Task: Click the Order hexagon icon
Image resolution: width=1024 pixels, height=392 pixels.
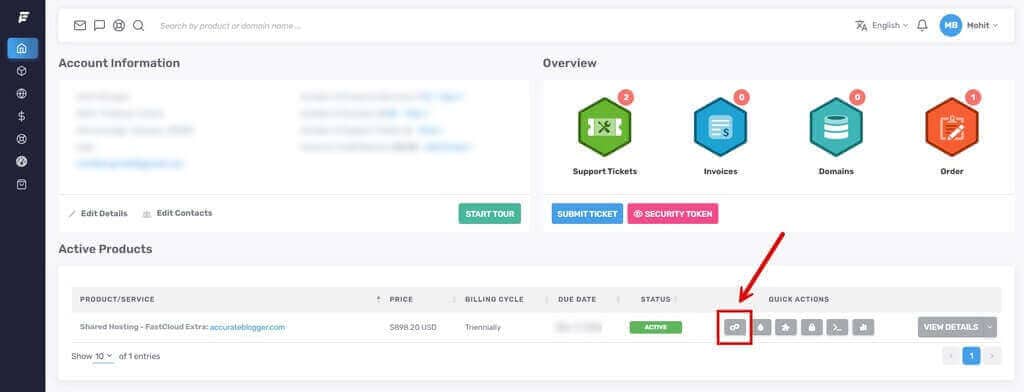Action: (952, 127)
